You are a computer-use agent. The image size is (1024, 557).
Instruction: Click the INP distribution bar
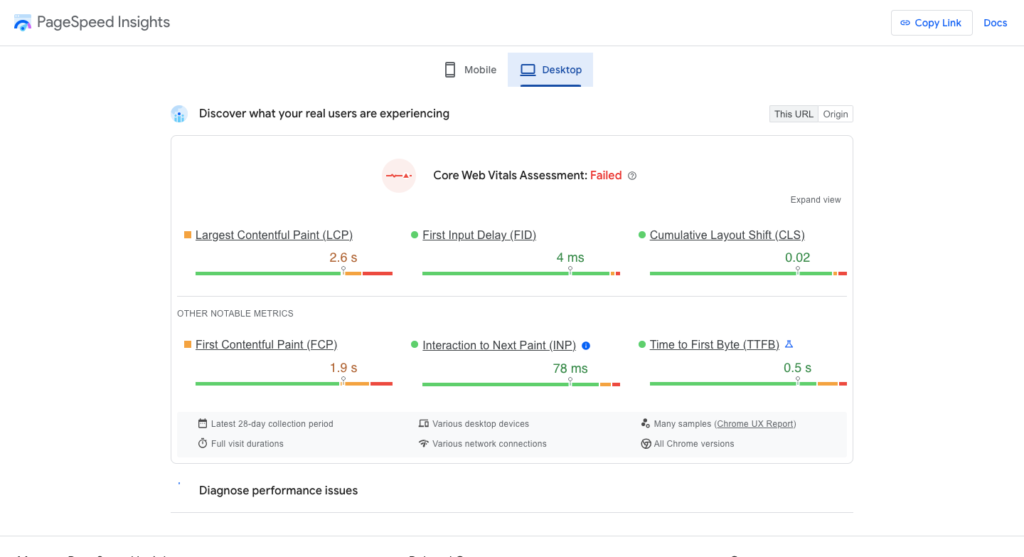521,384
